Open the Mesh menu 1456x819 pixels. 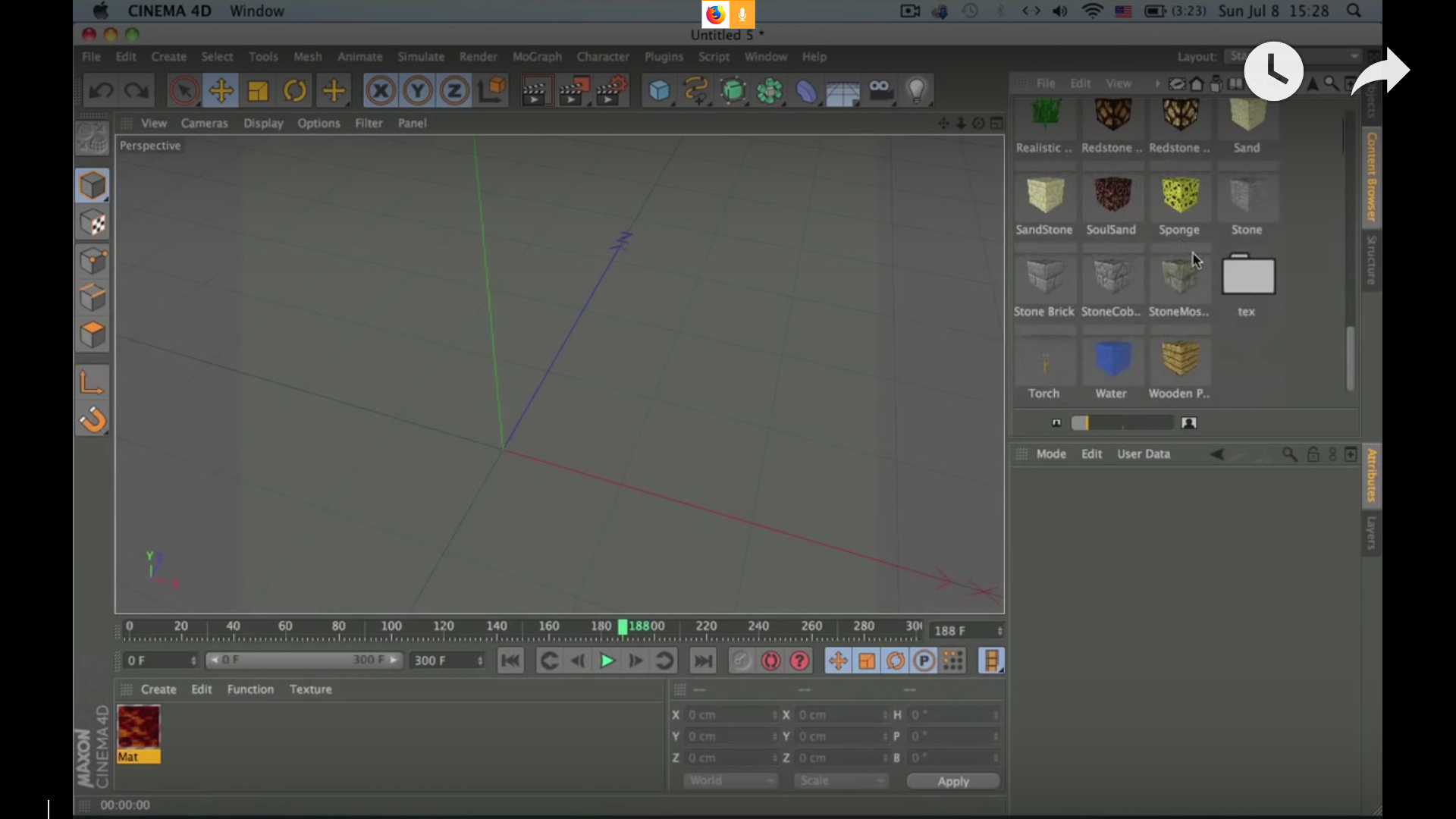click(x=307, y=57)
